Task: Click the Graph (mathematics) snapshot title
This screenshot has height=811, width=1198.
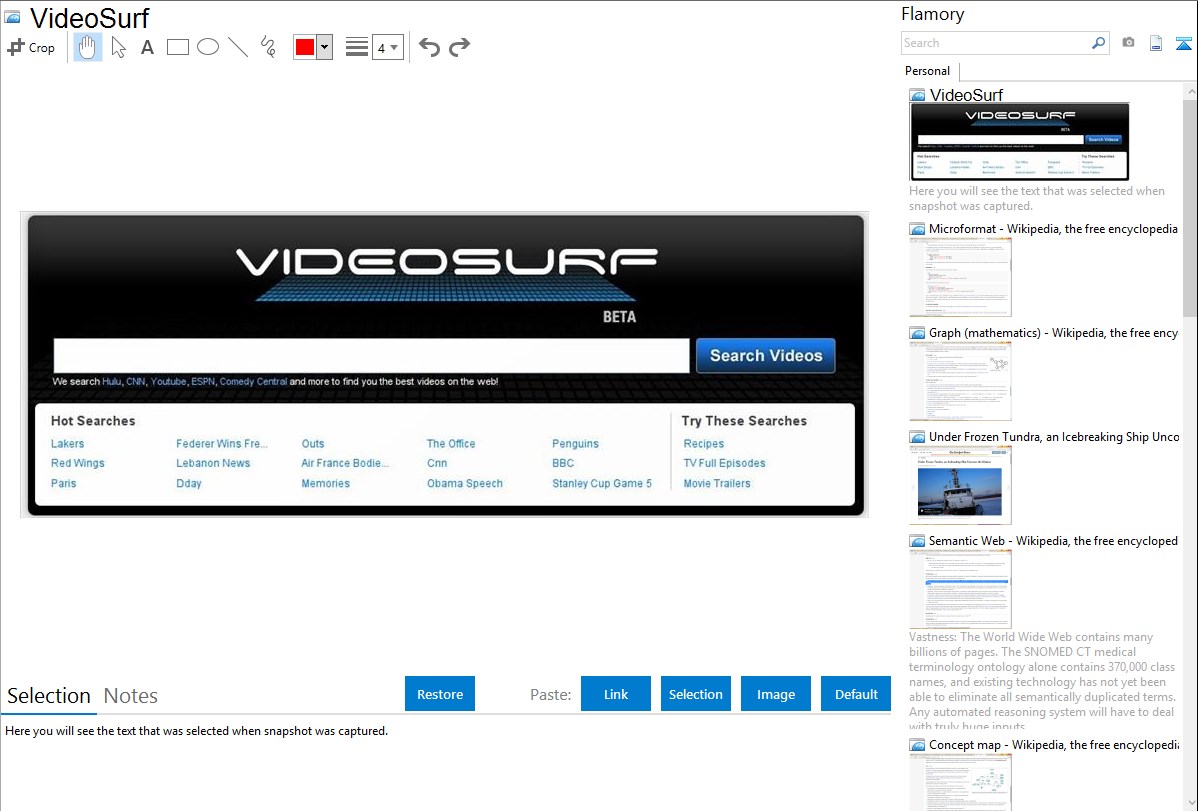Action: (x=1053, y=333)
